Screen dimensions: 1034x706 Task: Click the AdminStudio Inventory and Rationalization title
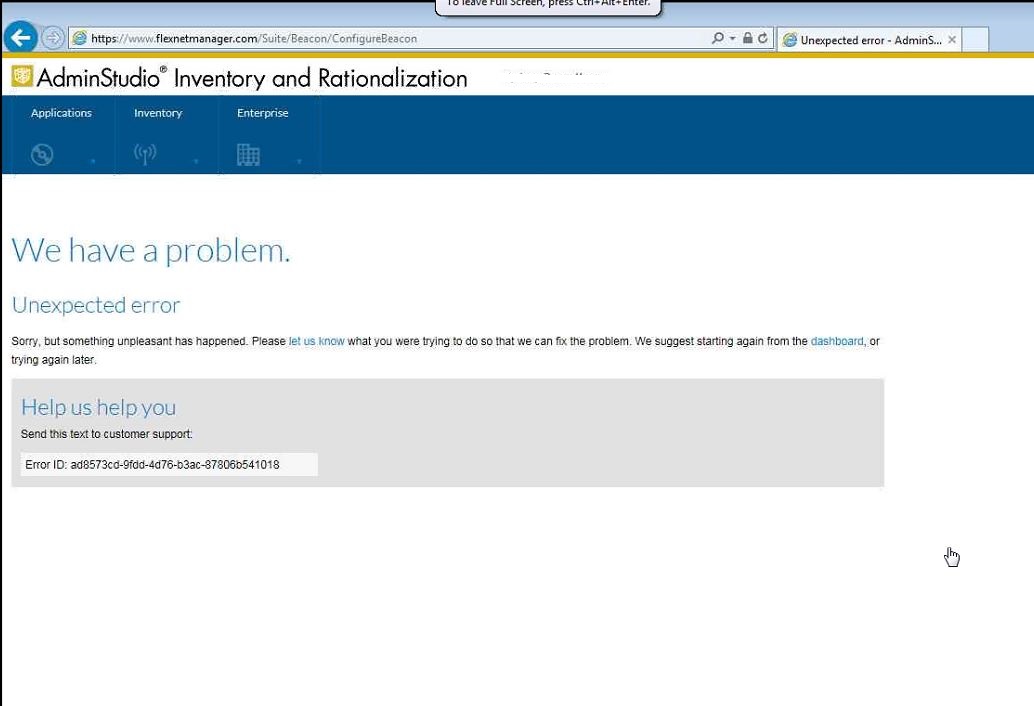[x=252, y=78]
